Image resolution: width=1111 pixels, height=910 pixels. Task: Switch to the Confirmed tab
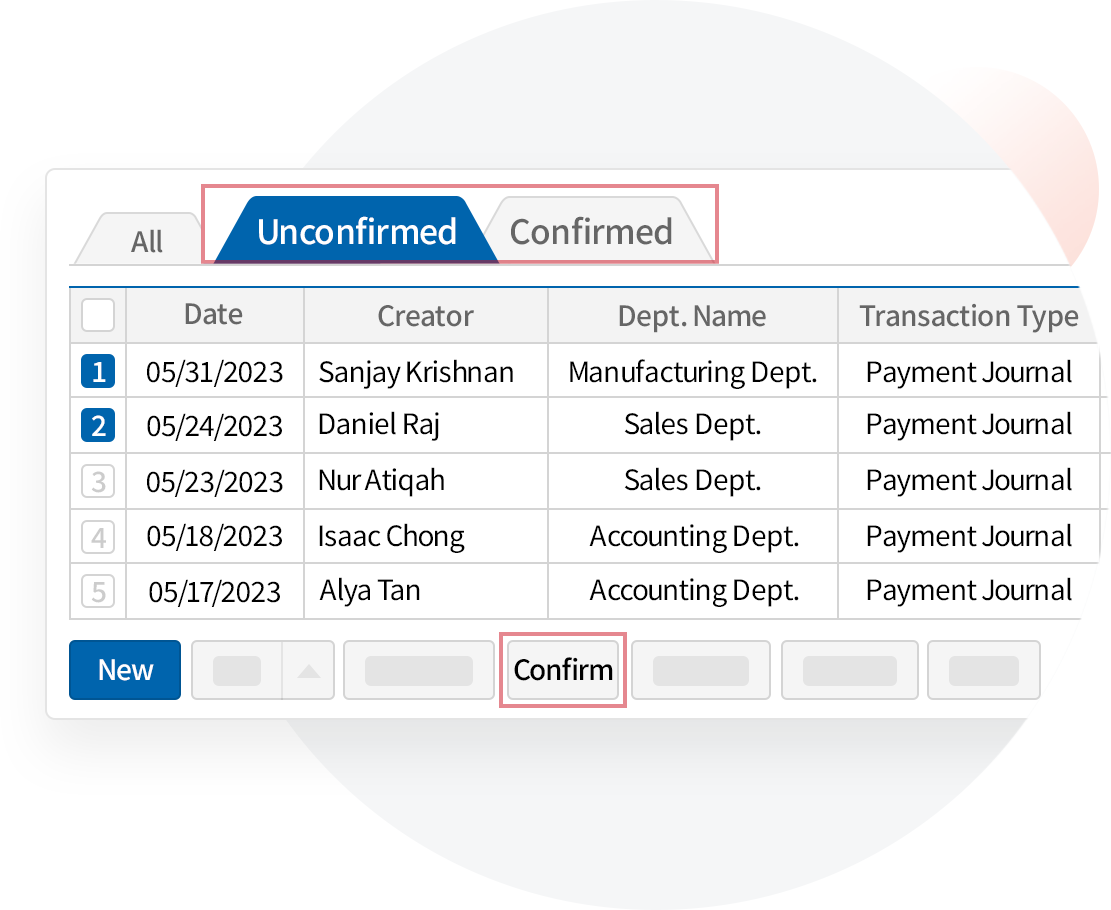[592, 231]
